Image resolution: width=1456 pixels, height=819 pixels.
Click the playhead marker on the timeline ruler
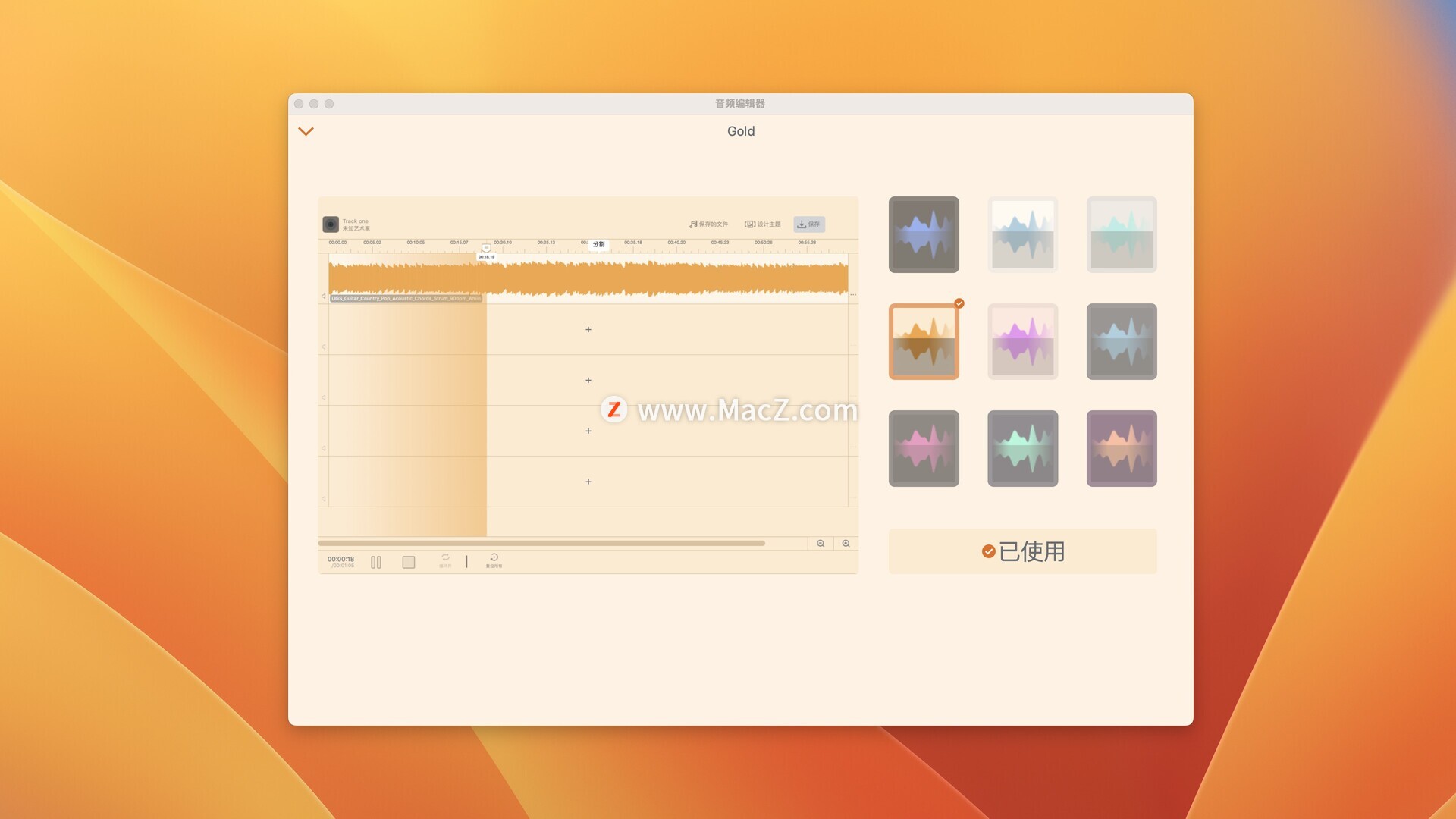point(486,248)
